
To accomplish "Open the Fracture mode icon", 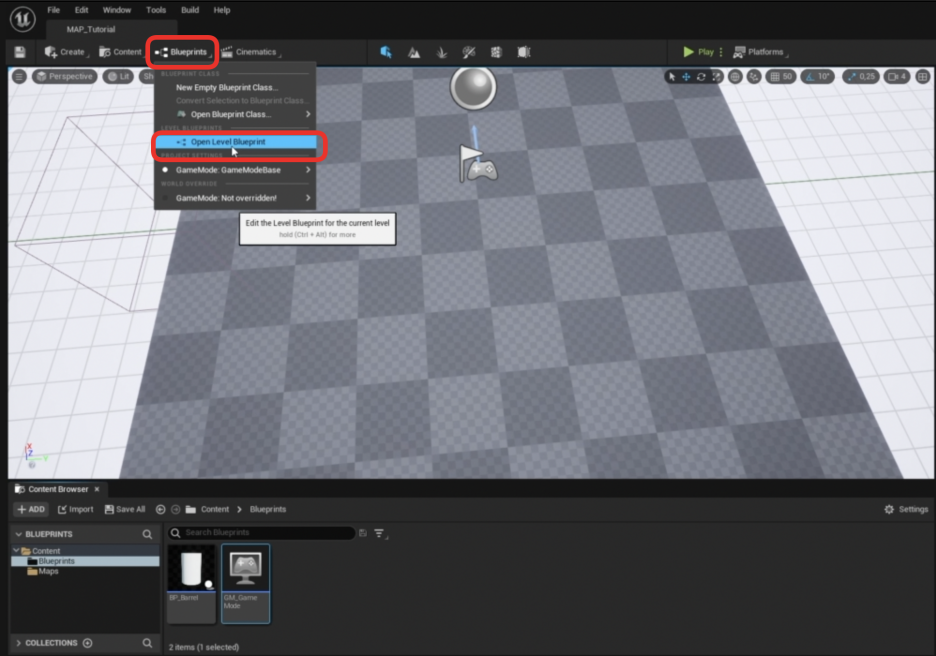I will point(496,53).
